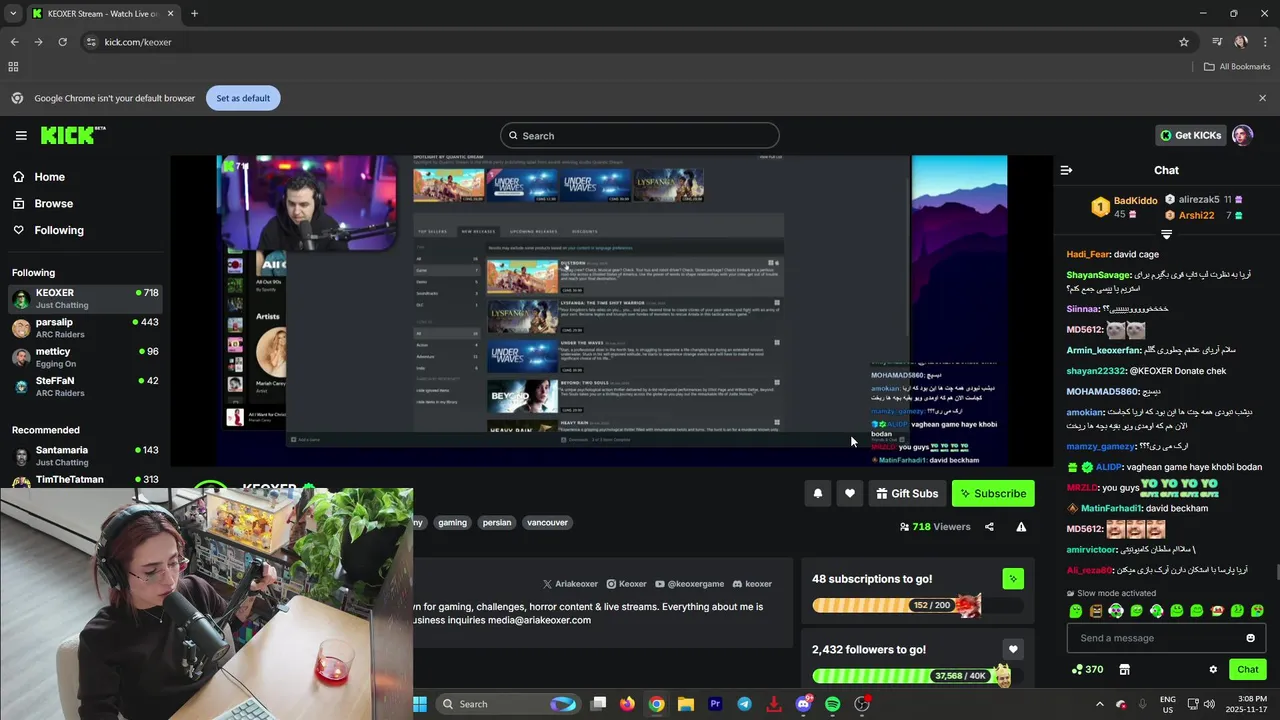Open metticy channel in Following list
The height and width of the screenshot is (720, 1280).
pos(85,357)
